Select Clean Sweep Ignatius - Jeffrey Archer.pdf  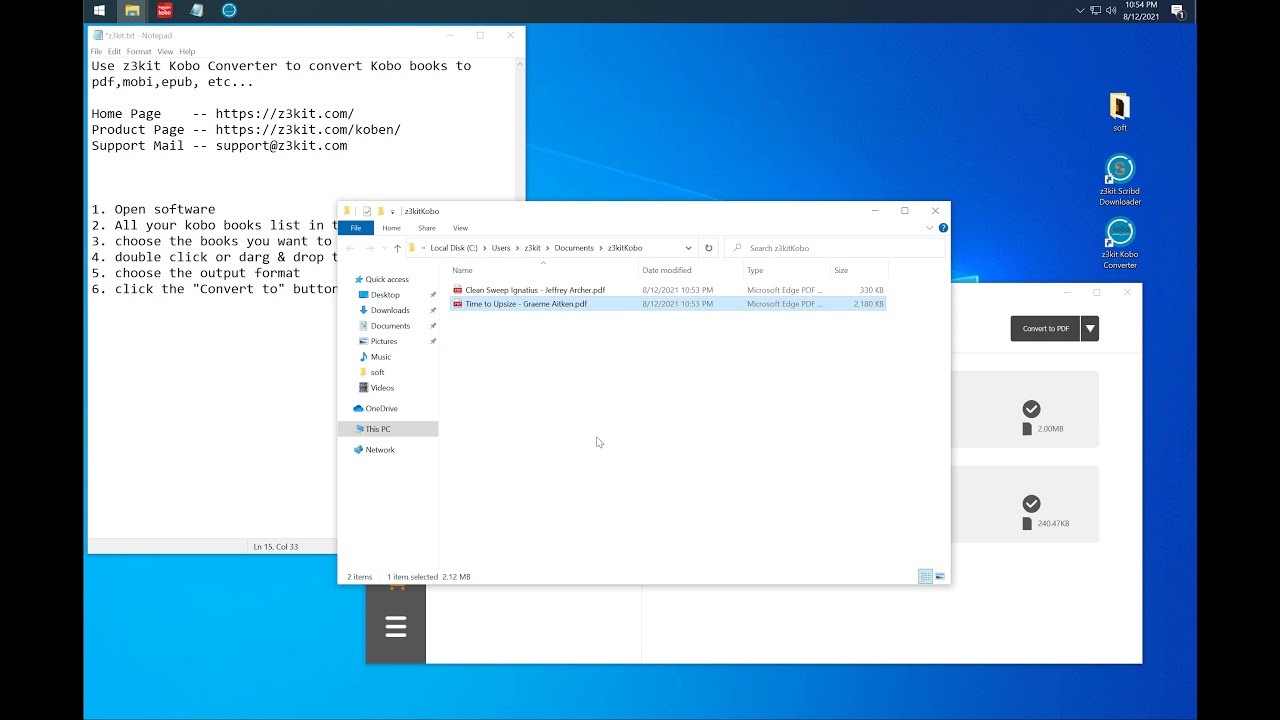coord(667,290)
